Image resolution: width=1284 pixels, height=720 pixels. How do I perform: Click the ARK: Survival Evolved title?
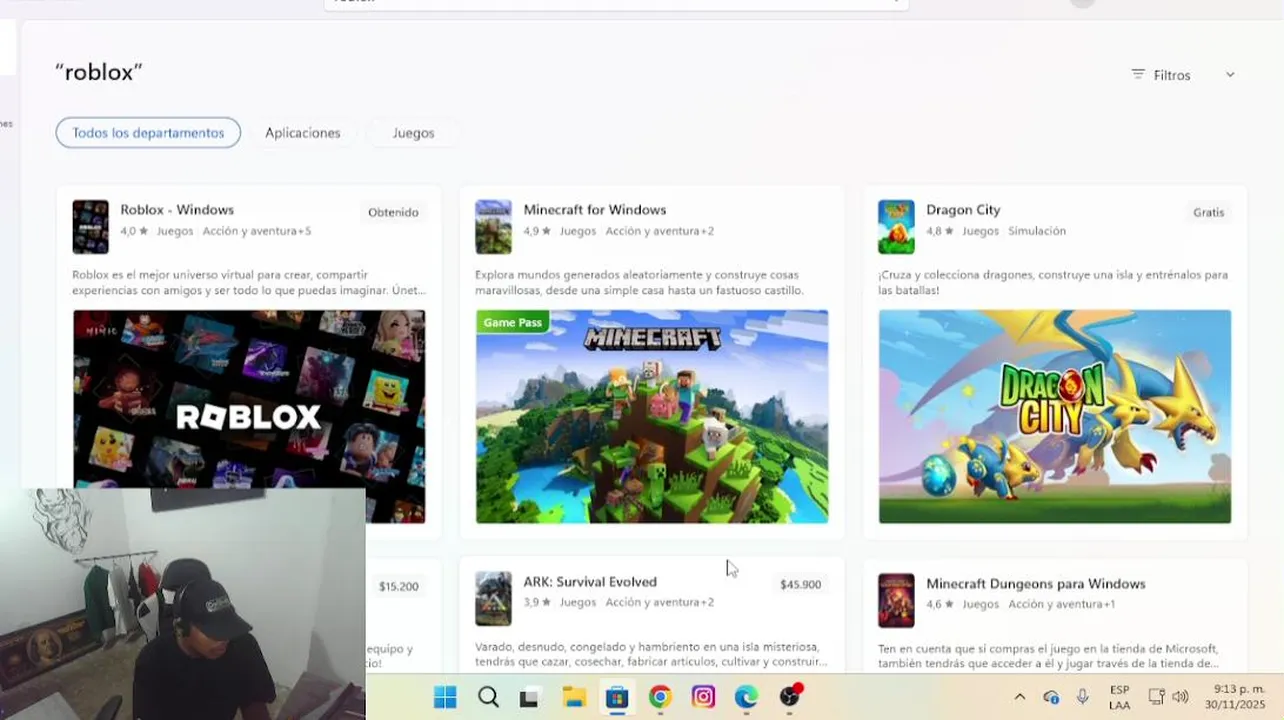coord(590,582)
